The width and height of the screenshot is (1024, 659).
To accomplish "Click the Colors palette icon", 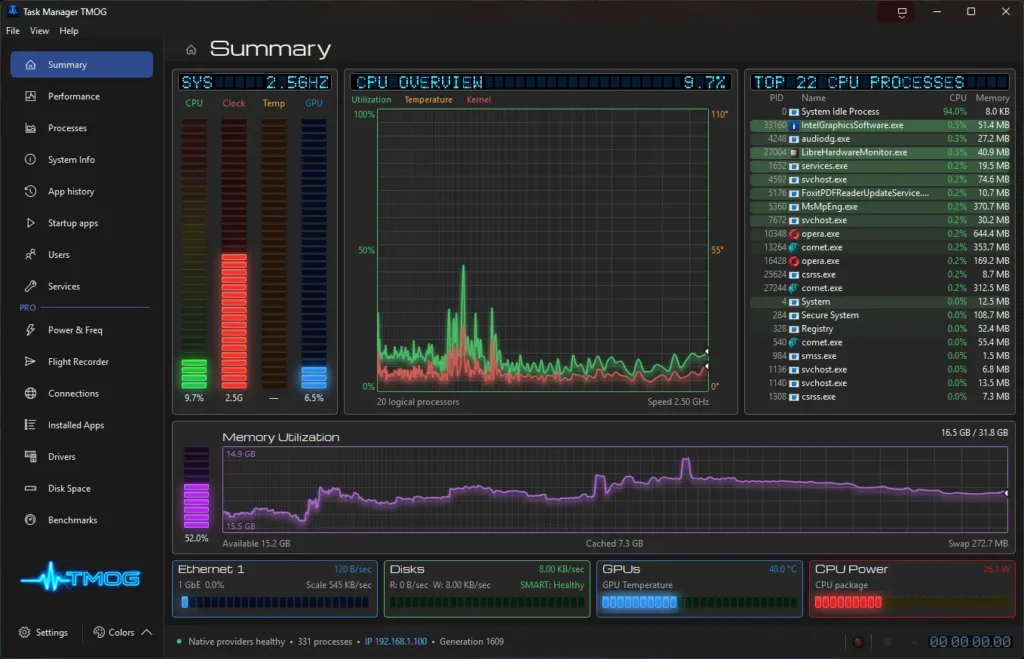I will [99, 632].
